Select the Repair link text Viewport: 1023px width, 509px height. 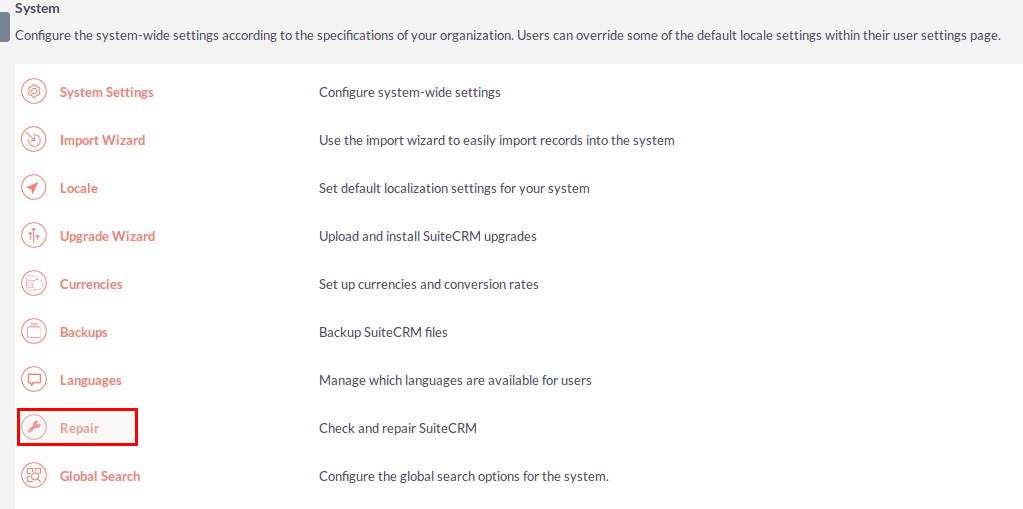[80, 428]
